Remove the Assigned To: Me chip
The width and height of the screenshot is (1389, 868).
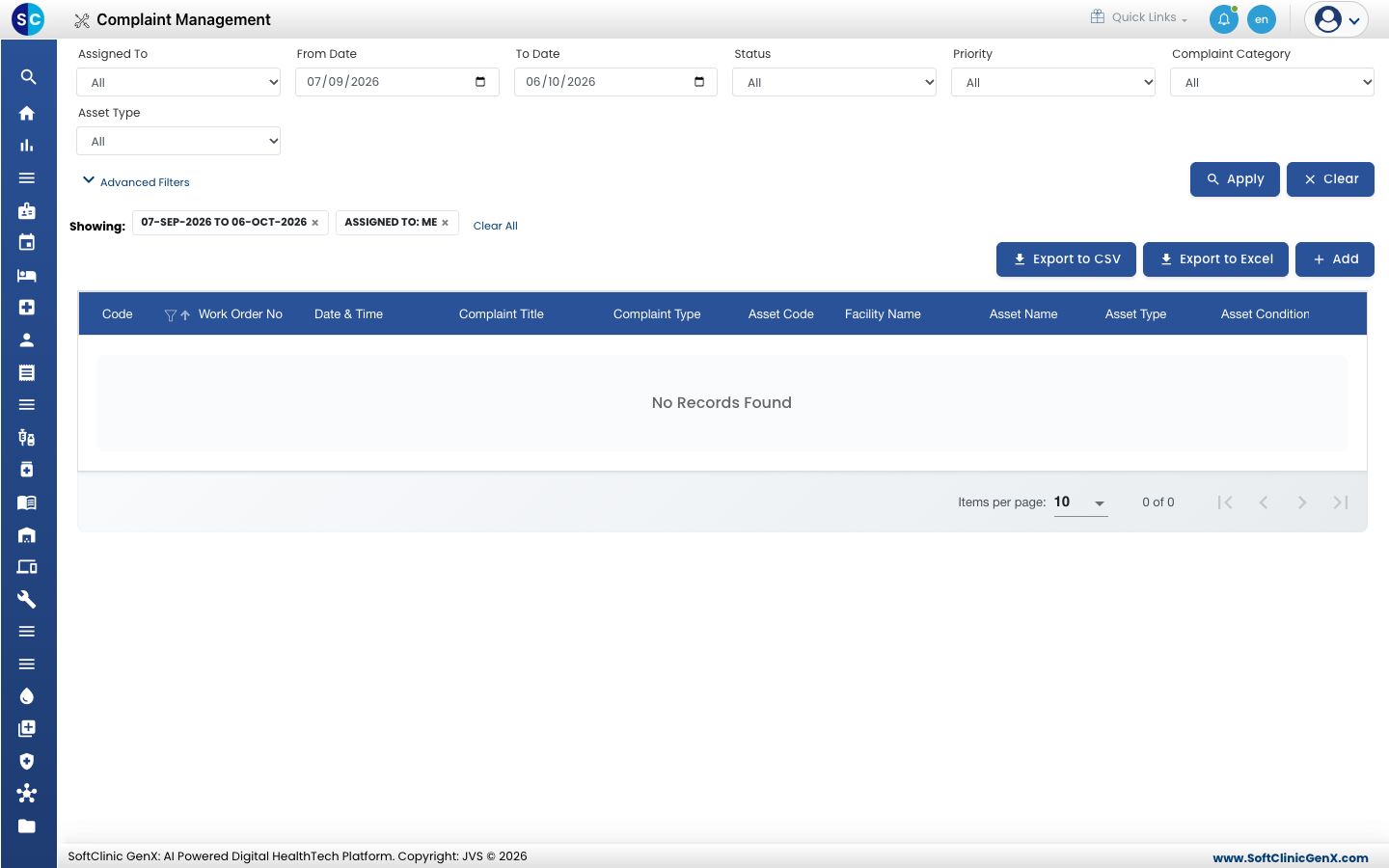pos(446,223)
